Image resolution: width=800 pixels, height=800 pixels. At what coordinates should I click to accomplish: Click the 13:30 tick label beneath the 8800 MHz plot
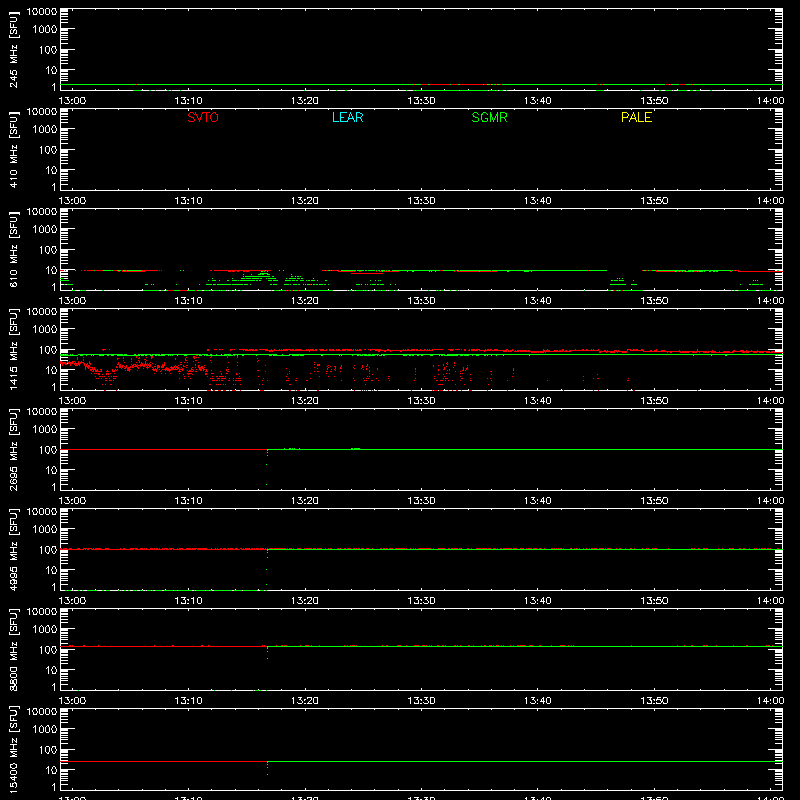(x=421, y=701)
